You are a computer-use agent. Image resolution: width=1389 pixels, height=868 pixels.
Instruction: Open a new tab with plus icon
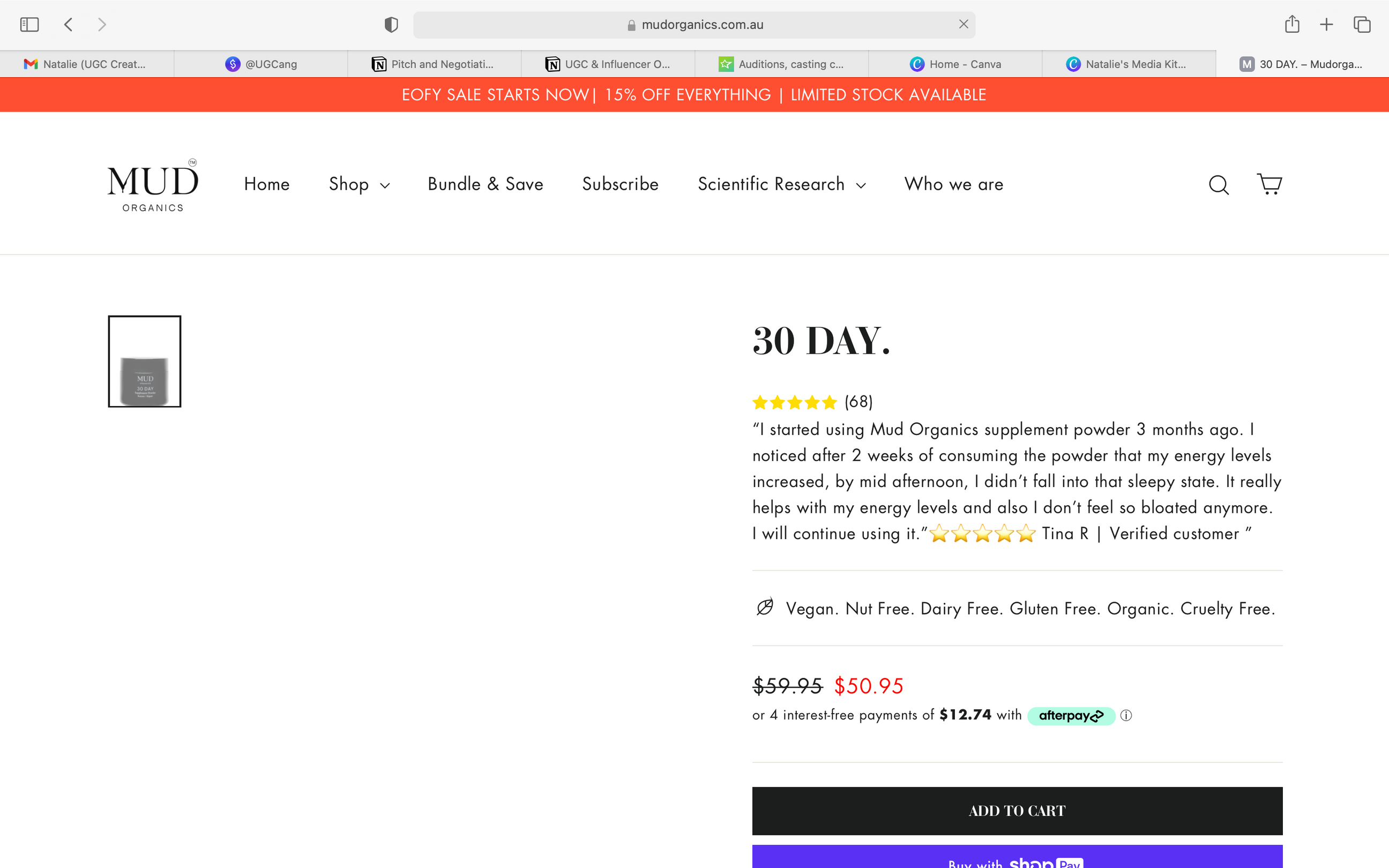point(1326,25)
